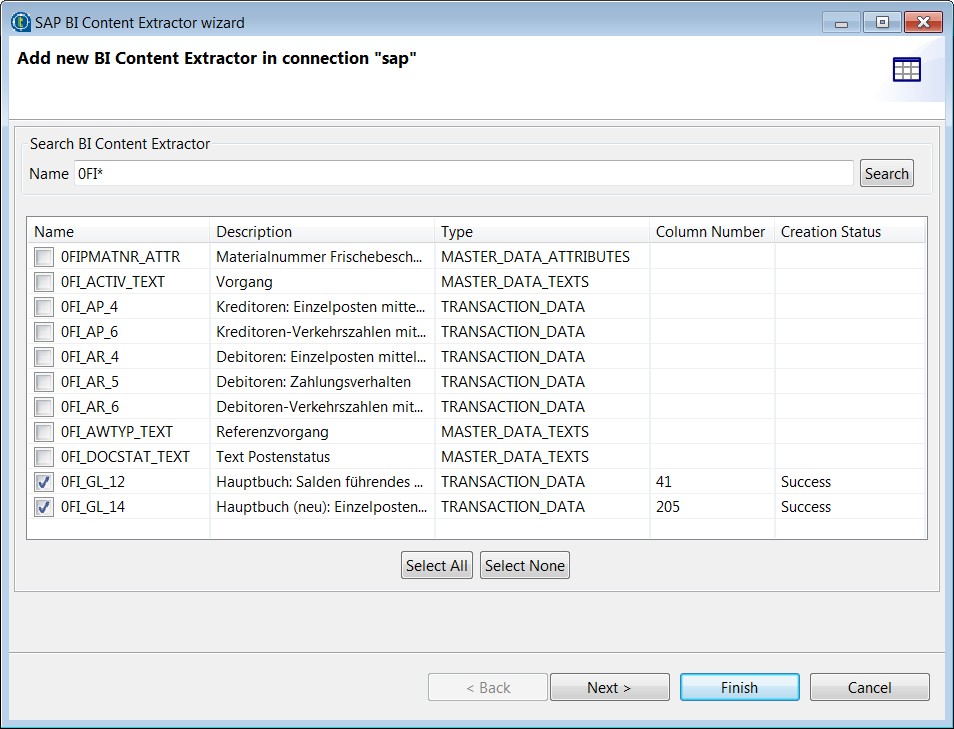The height and width of the screenshot is (729, 954).
Task: Click the table icon in wizard header
Action: (906, 70)
